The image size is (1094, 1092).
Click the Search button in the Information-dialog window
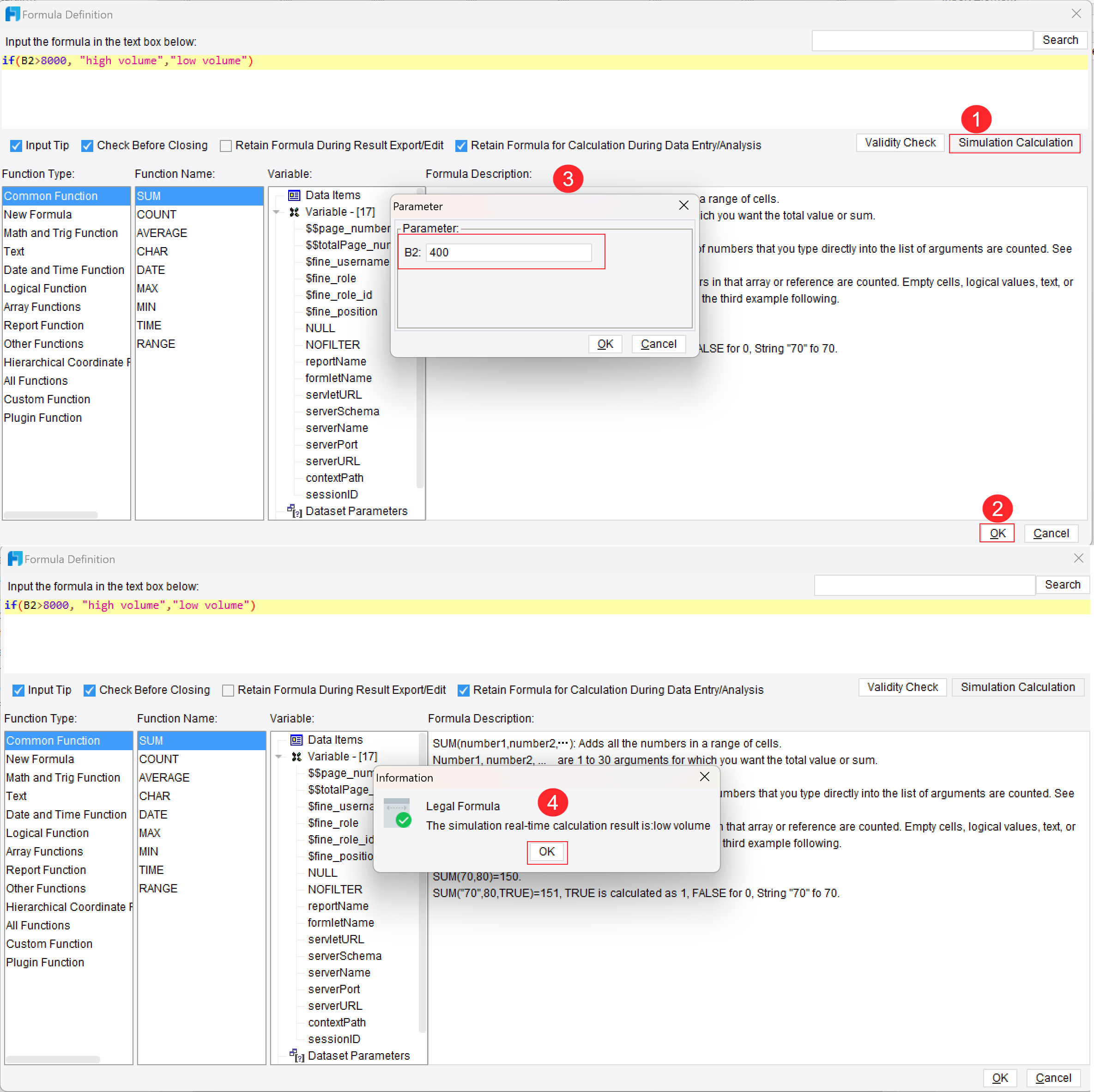click(x=1062, y=584)
